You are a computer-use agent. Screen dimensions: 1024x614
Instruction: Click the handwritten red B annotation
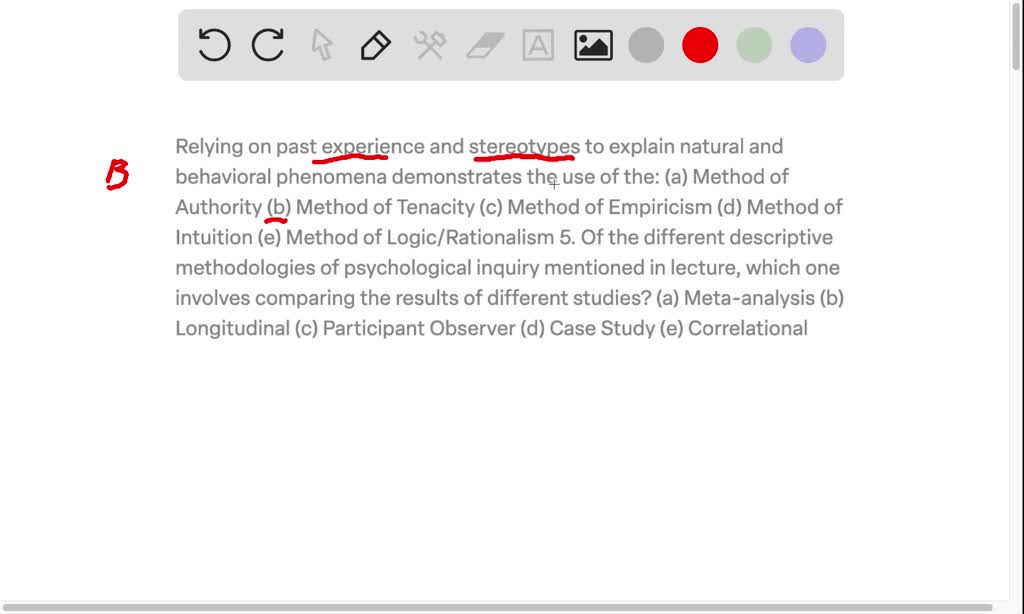[115, 174]
